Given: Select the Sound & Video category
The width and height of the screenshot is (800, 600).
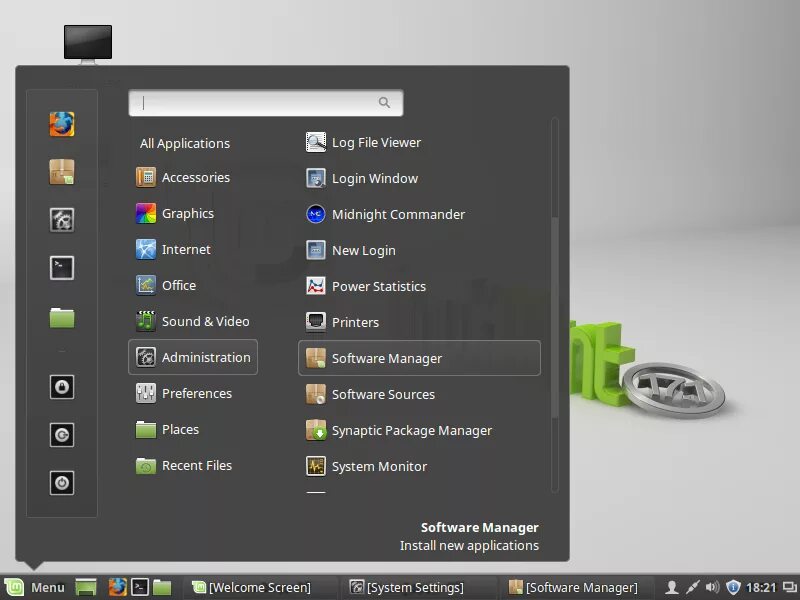Looking at the screenshot, I should 193,321.
